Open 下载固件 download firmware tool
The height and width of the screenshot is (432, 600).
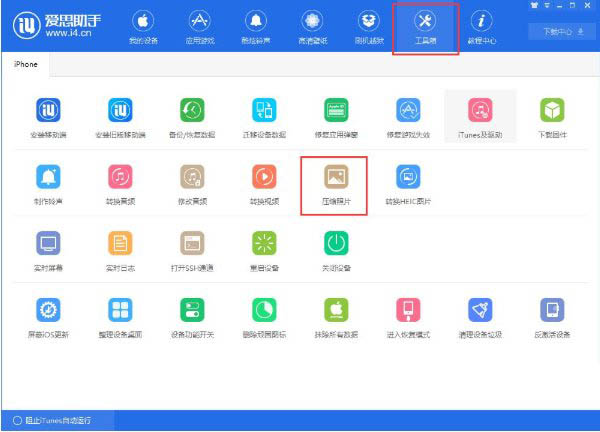552,118
